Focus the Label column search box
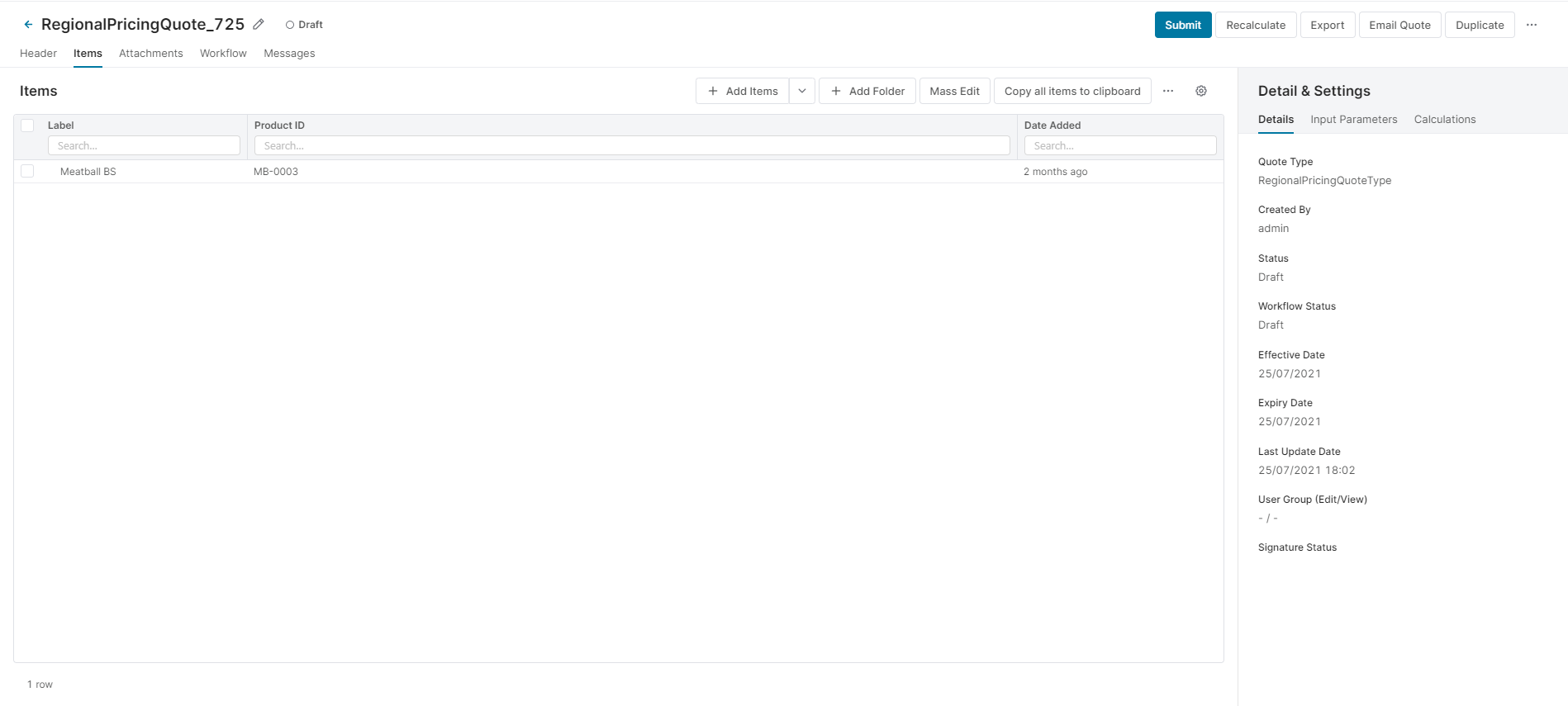The image size is (1568, 706). pyautogui.click(x=144, y=145)
